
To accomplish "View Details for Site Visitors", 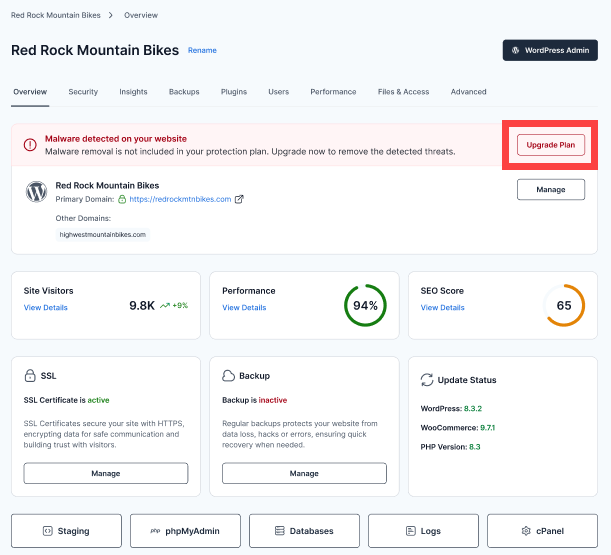I will (46, 308).
